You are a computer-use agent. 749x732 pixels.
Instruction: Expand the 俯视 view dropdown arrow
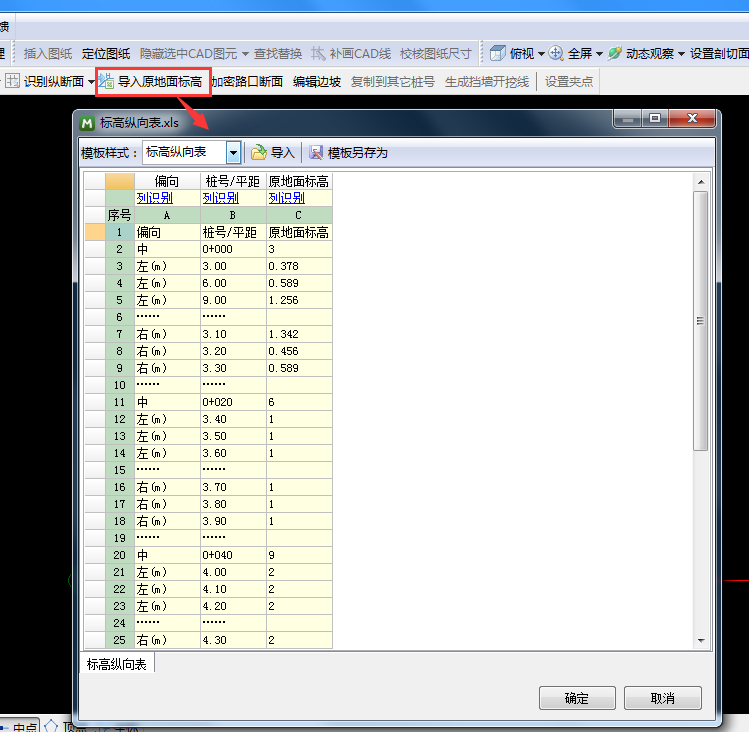pos(541,53)
